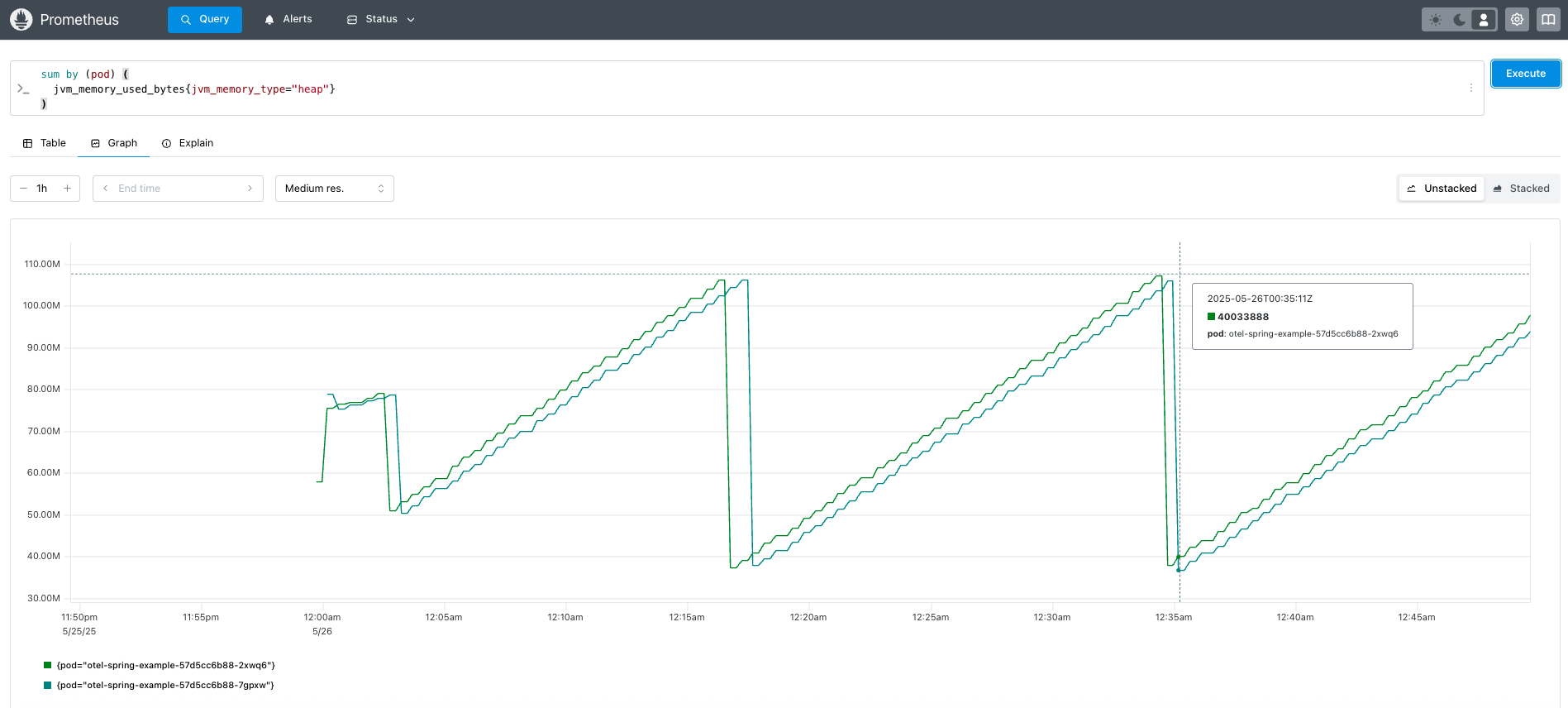Click the 110.00M y-axis label

click(x=42, y=264)
